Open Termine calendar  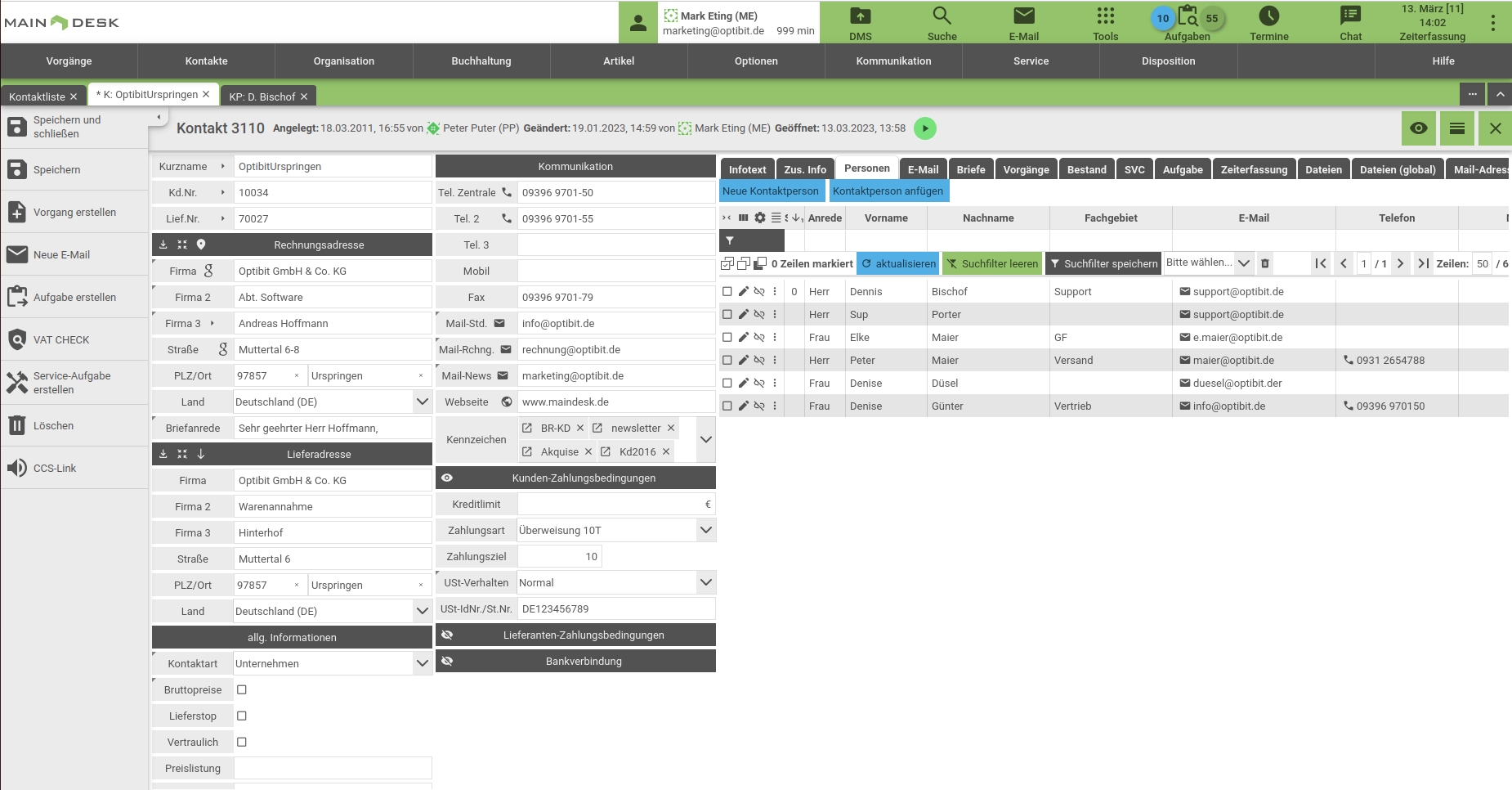(x=1268, y=23)
